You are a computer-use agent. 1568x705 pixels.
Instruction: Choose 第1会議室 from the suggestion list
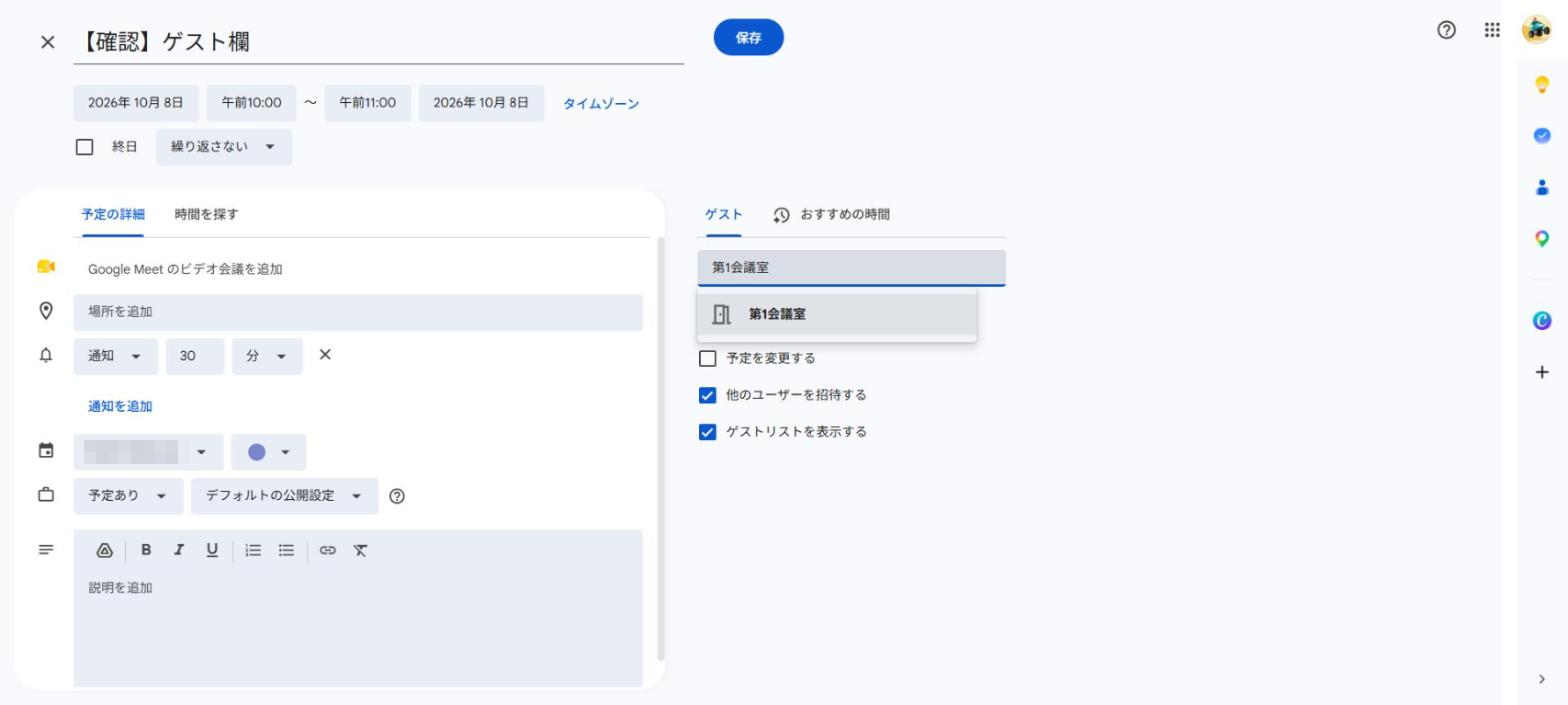pyautogui.click(x=837, y=314)
